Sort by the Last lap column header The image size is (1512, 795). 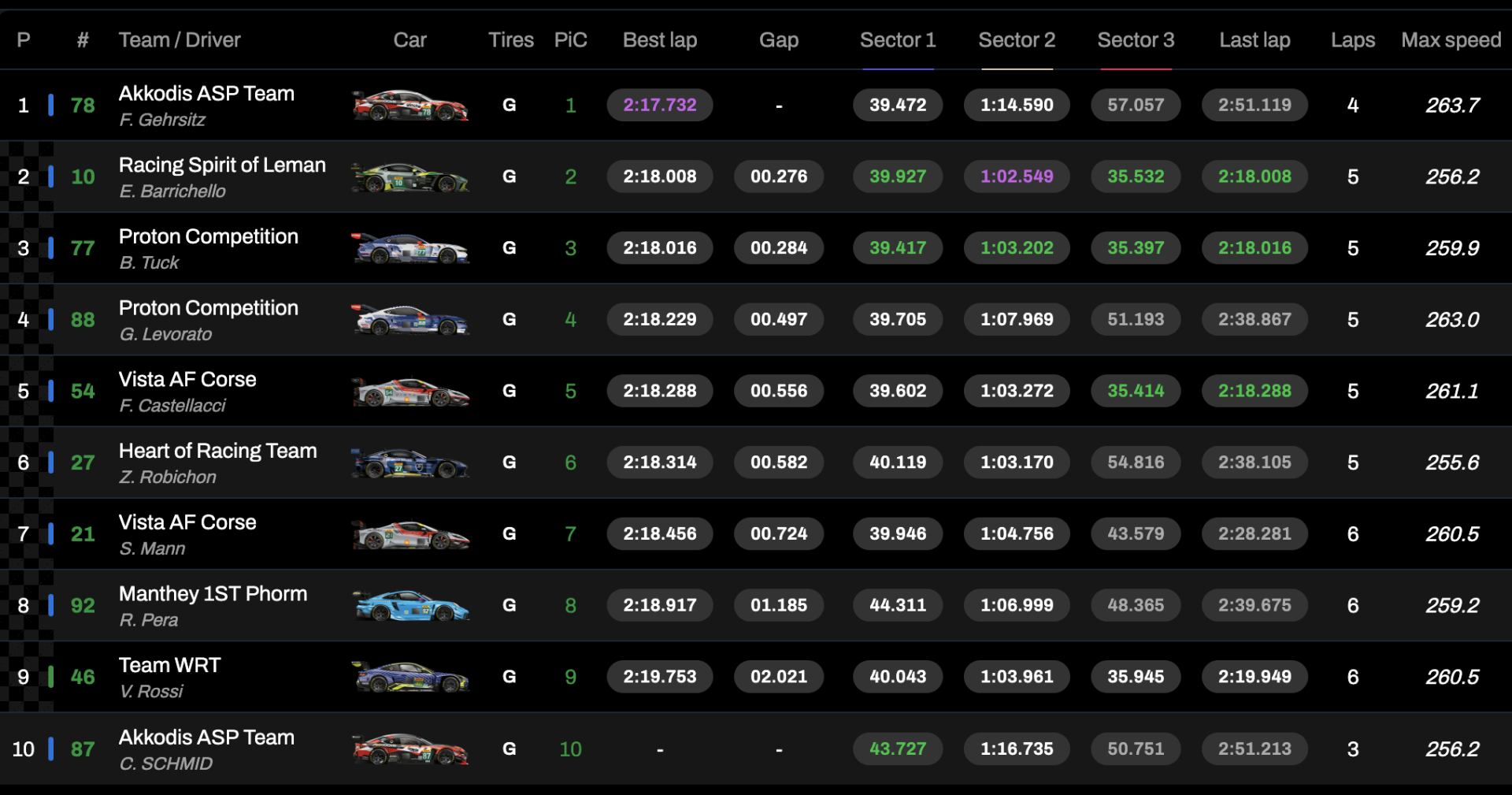(x=1254, y=40)
